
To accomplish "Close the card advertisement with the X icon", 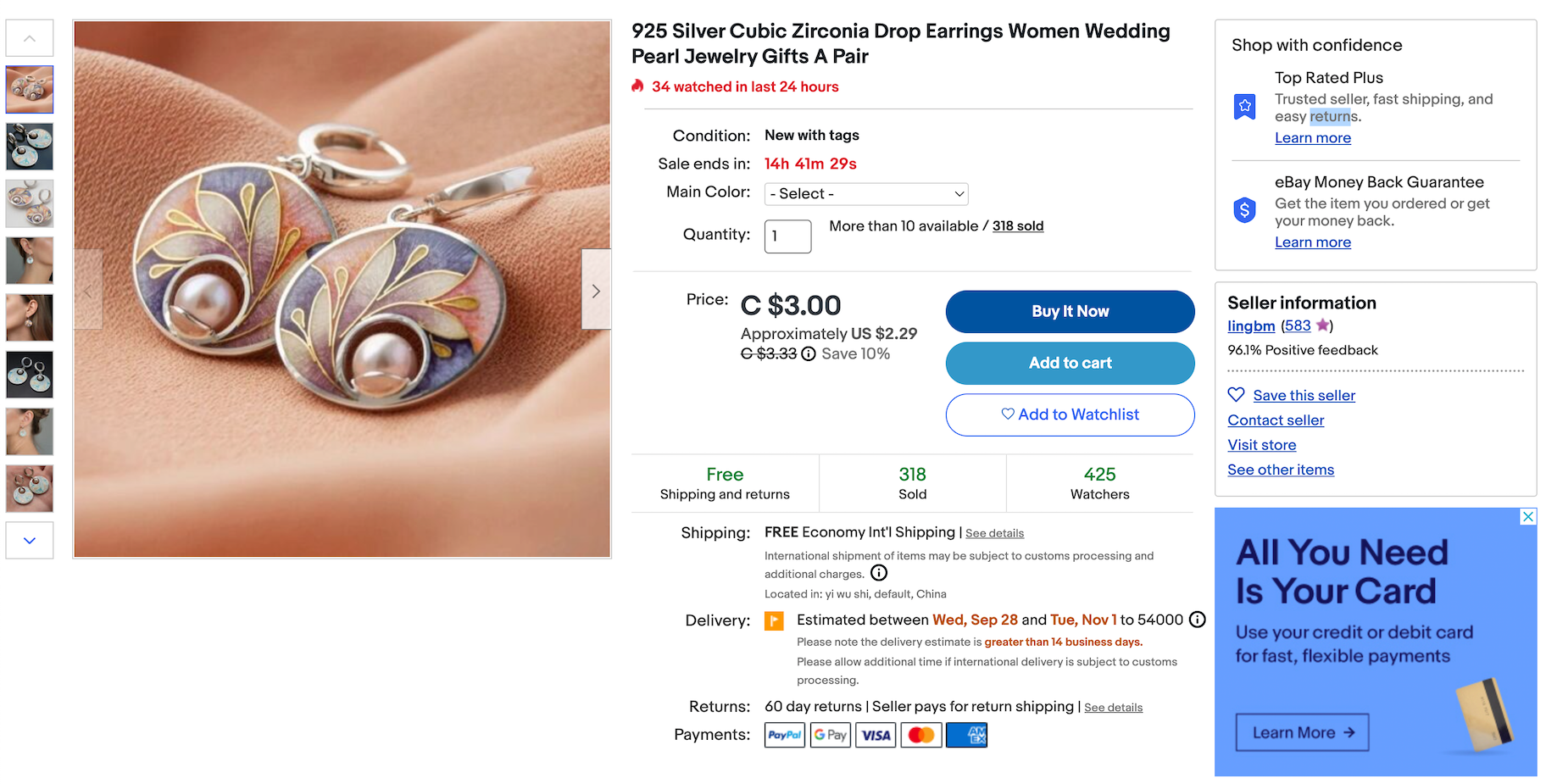I will click(x=1527, y=517).
